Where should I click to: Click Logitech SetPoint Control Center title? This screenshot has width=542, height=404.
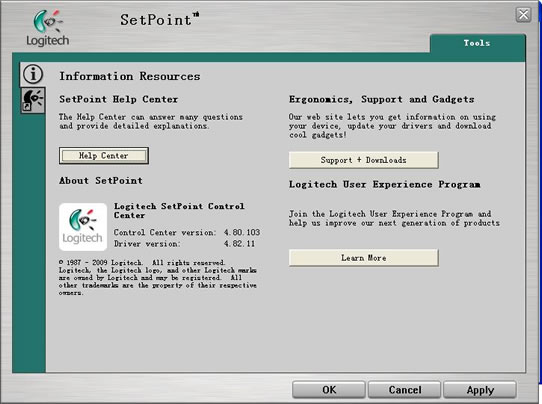tap(179, 210)
